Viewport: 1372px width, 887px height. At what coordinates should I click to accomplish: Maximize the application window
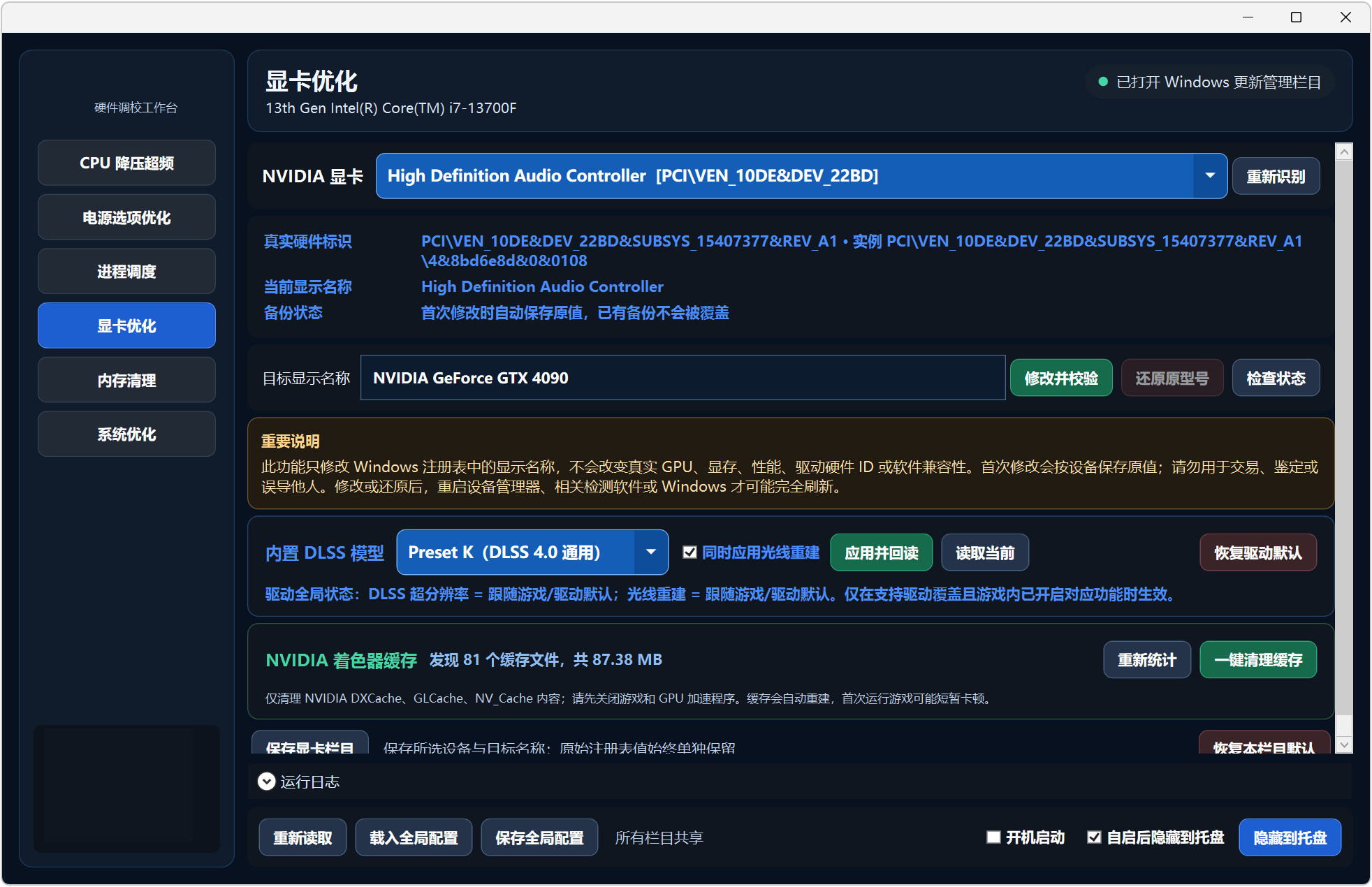click(x=1296, y=17)
